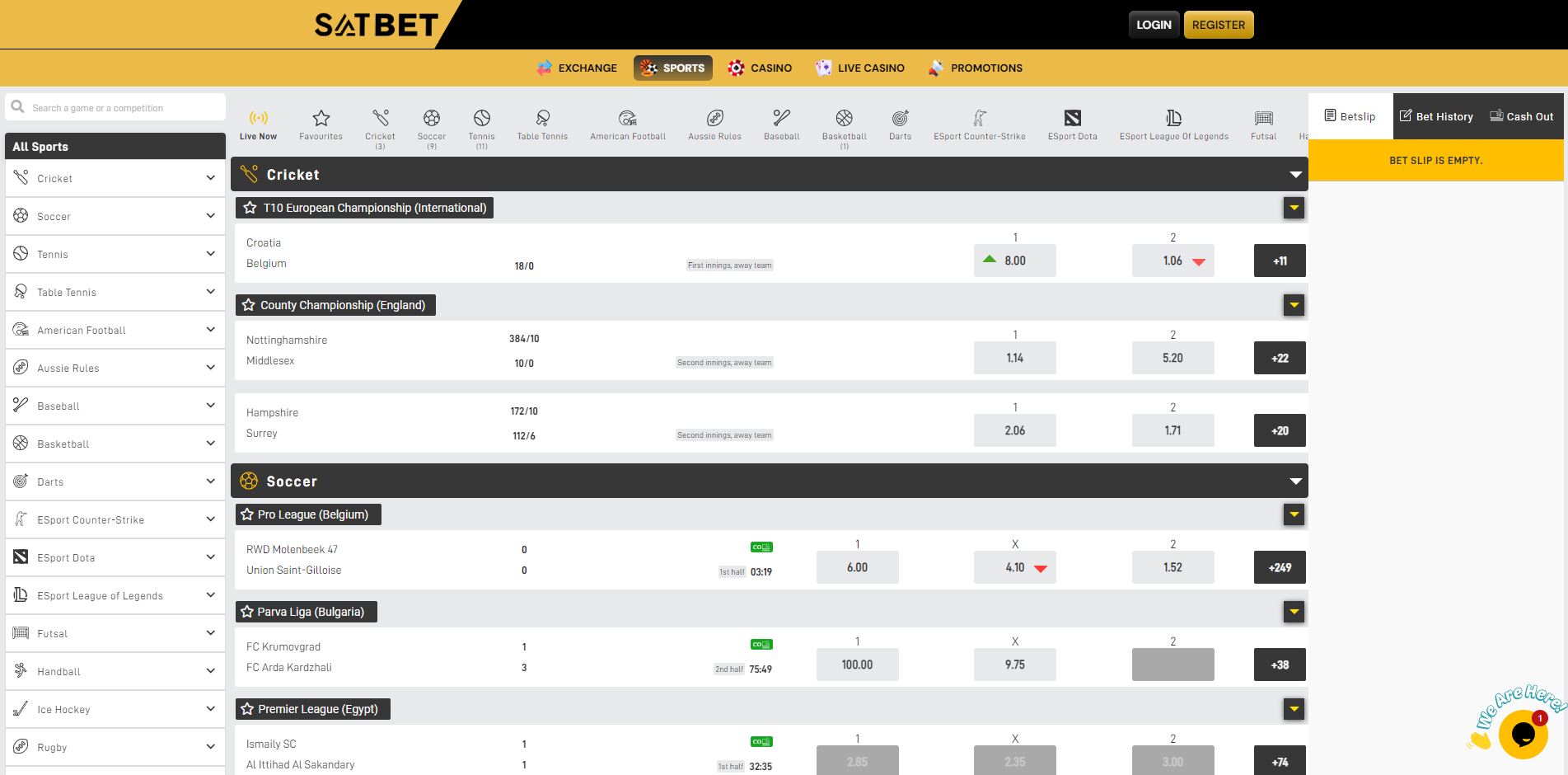Favourite County Championship (England) with star
Viewport: 1568px width, 775px height.
coord(248,305)
